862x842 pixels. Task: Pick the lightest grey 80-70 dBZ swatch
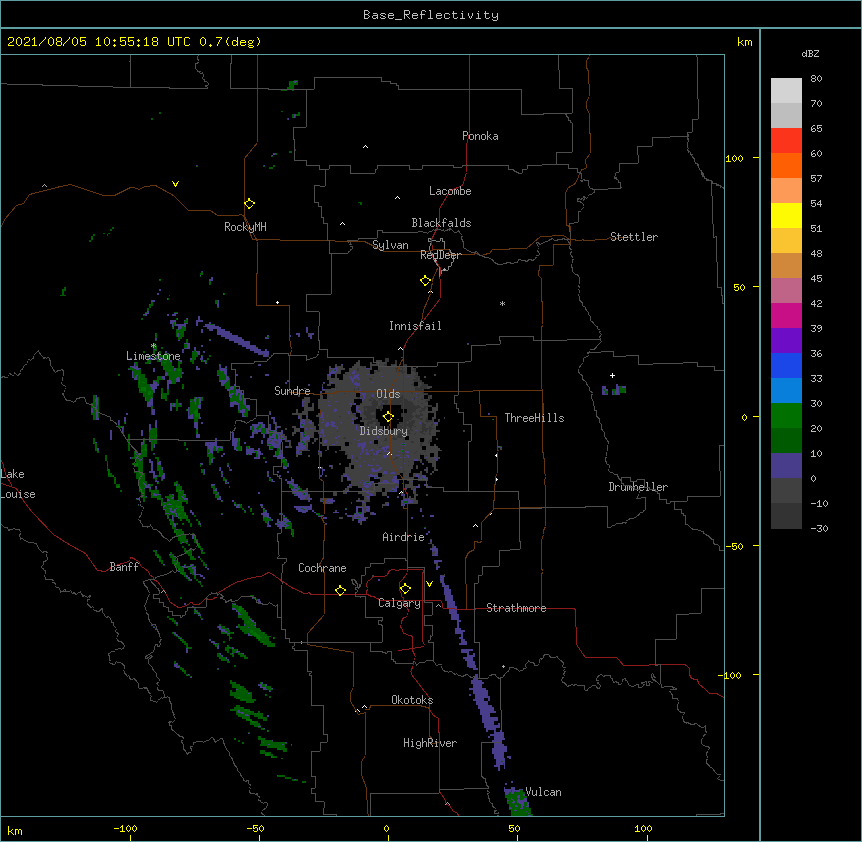786,90
